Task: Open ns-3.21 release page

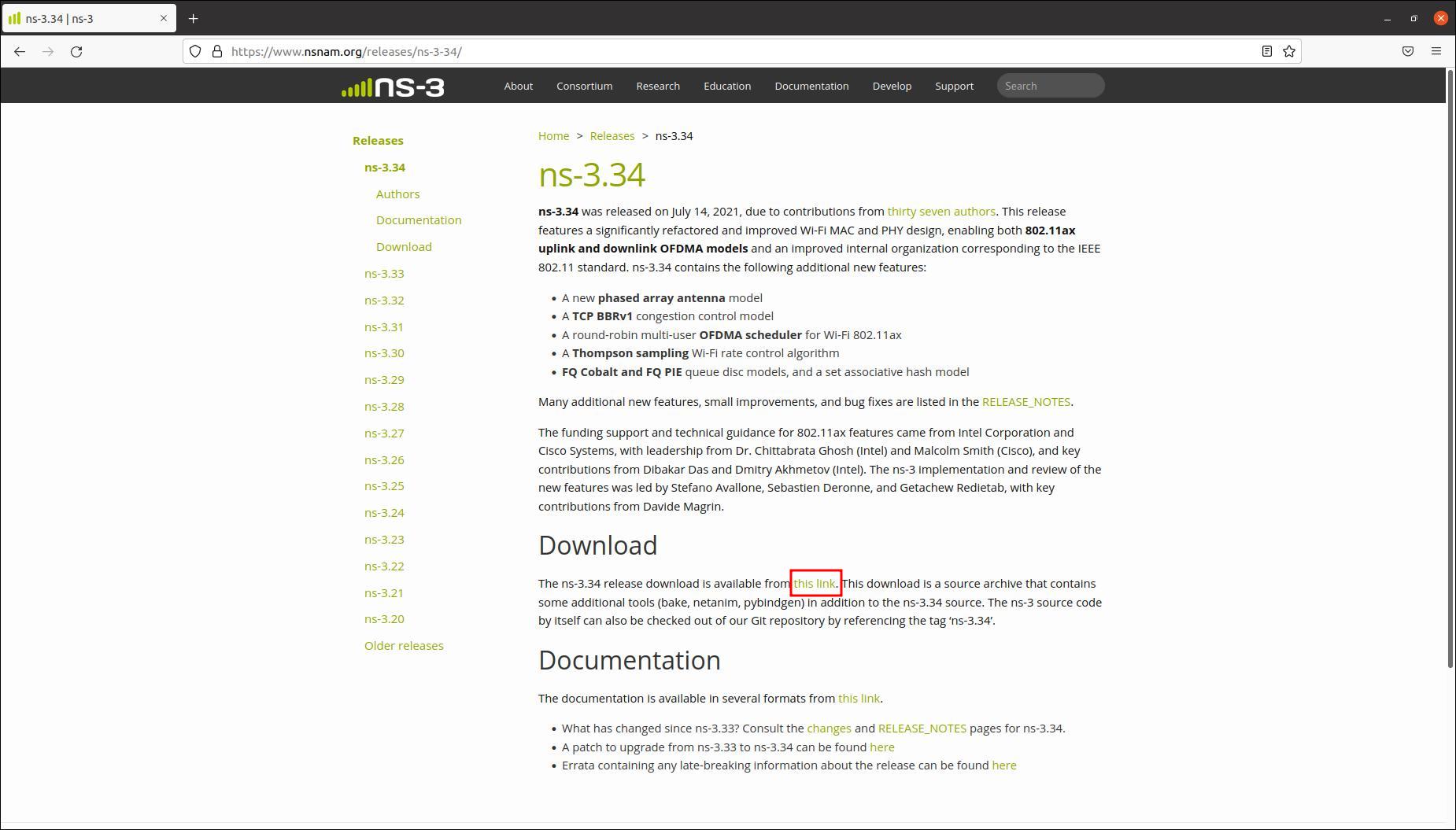Action: pyautogui.click(x=383, y=593)
